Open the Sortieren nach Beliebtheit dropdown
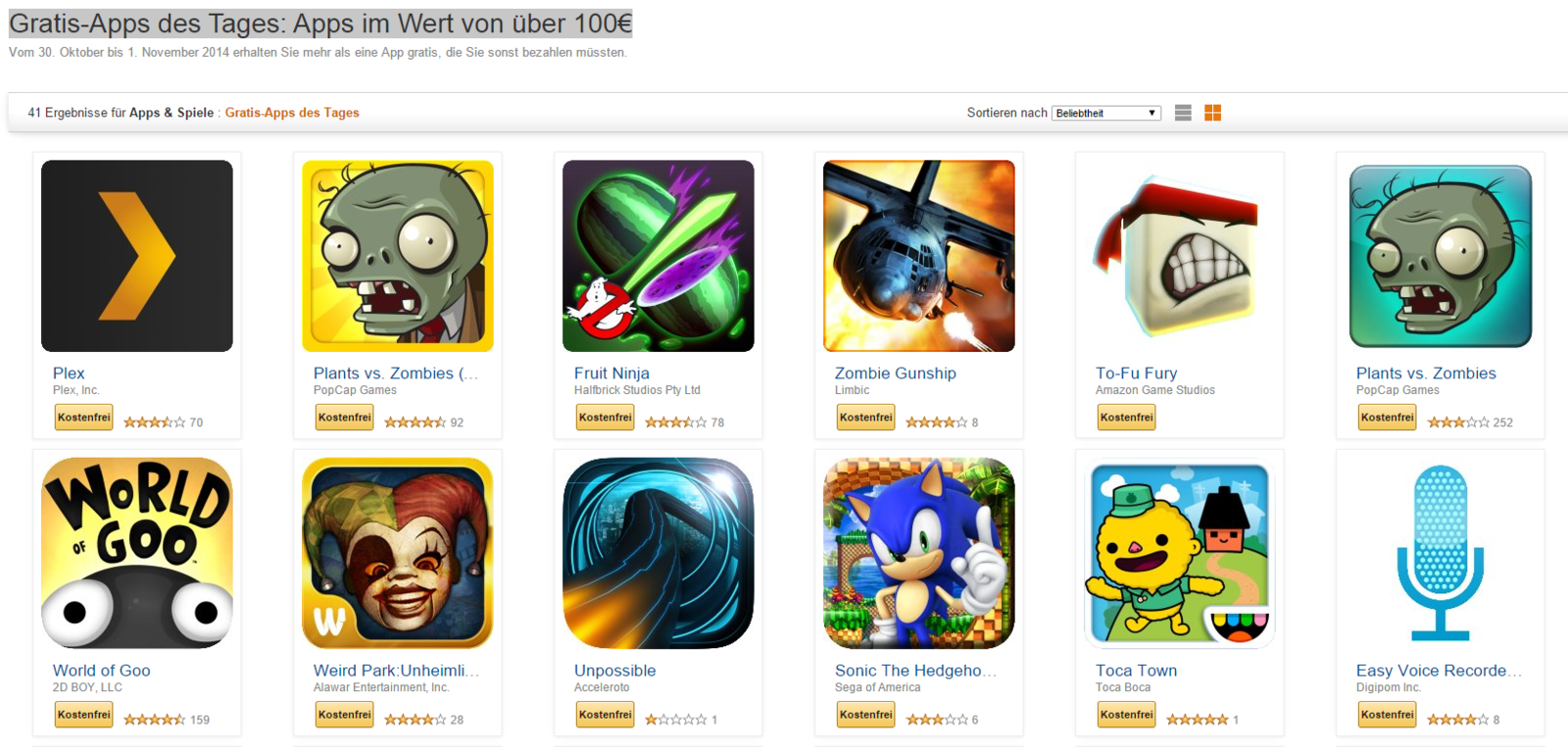Viewport: 1568px width, 747px height. 1106,113
